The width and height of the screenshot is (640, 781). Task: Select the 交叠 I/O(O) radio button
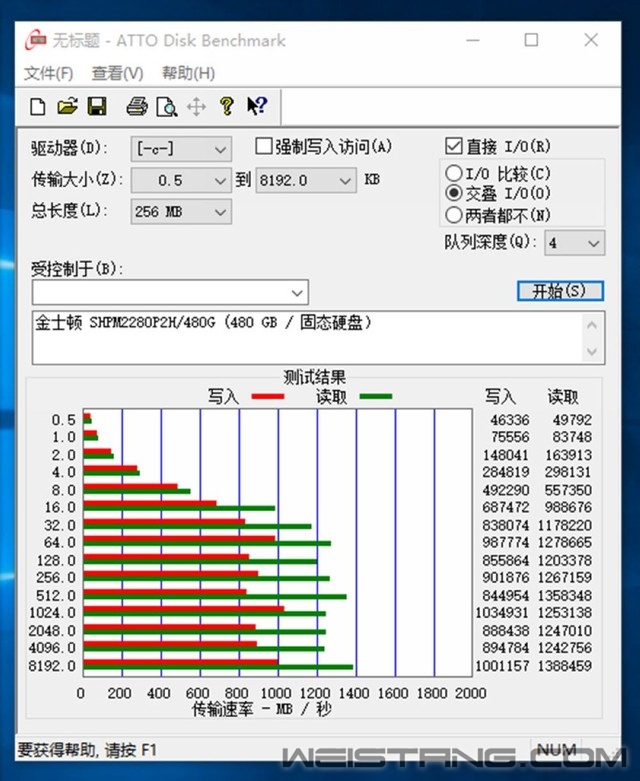point(453,192)
